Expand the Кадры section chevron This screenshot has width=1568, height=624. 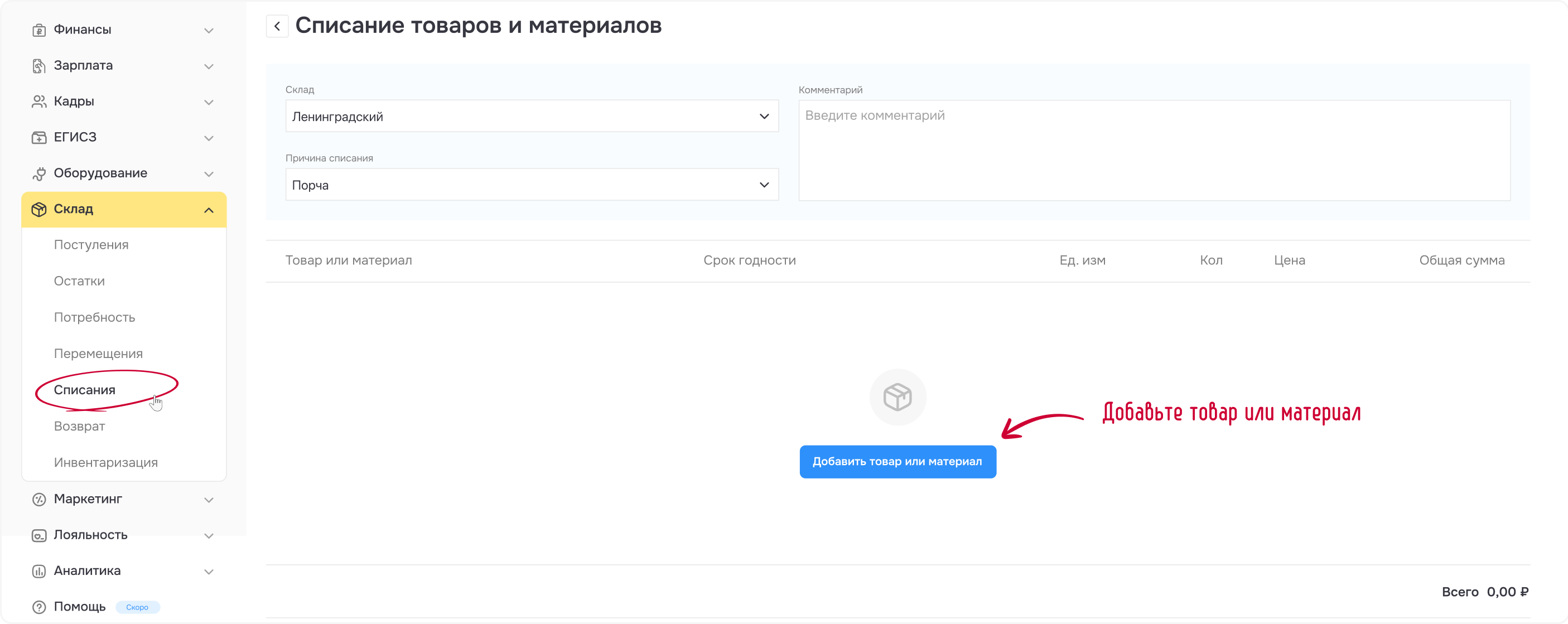point(209,102)
